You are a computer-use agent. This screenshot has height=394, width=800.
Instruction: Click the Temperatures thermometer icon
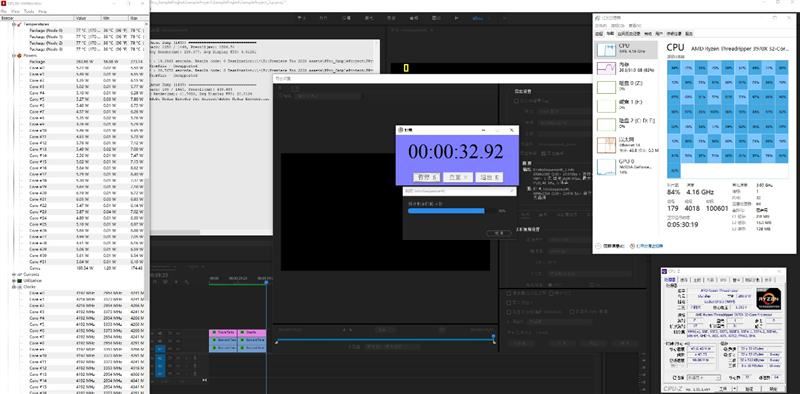click(x=19, y=24)
